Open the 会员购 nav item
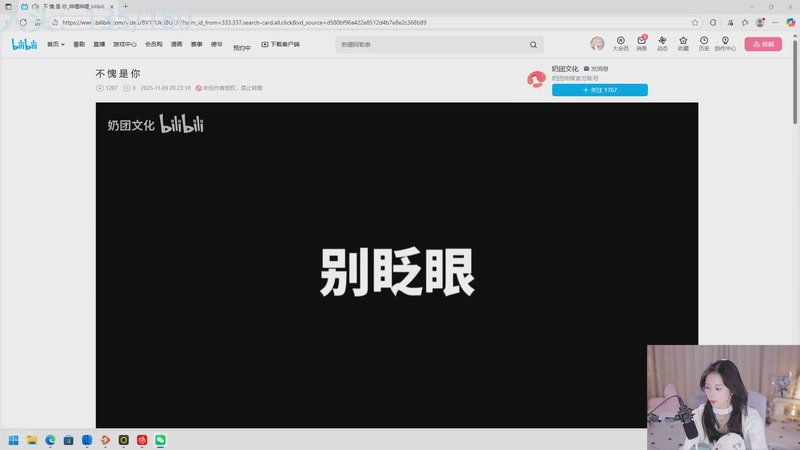 click(x=154, y=44)
